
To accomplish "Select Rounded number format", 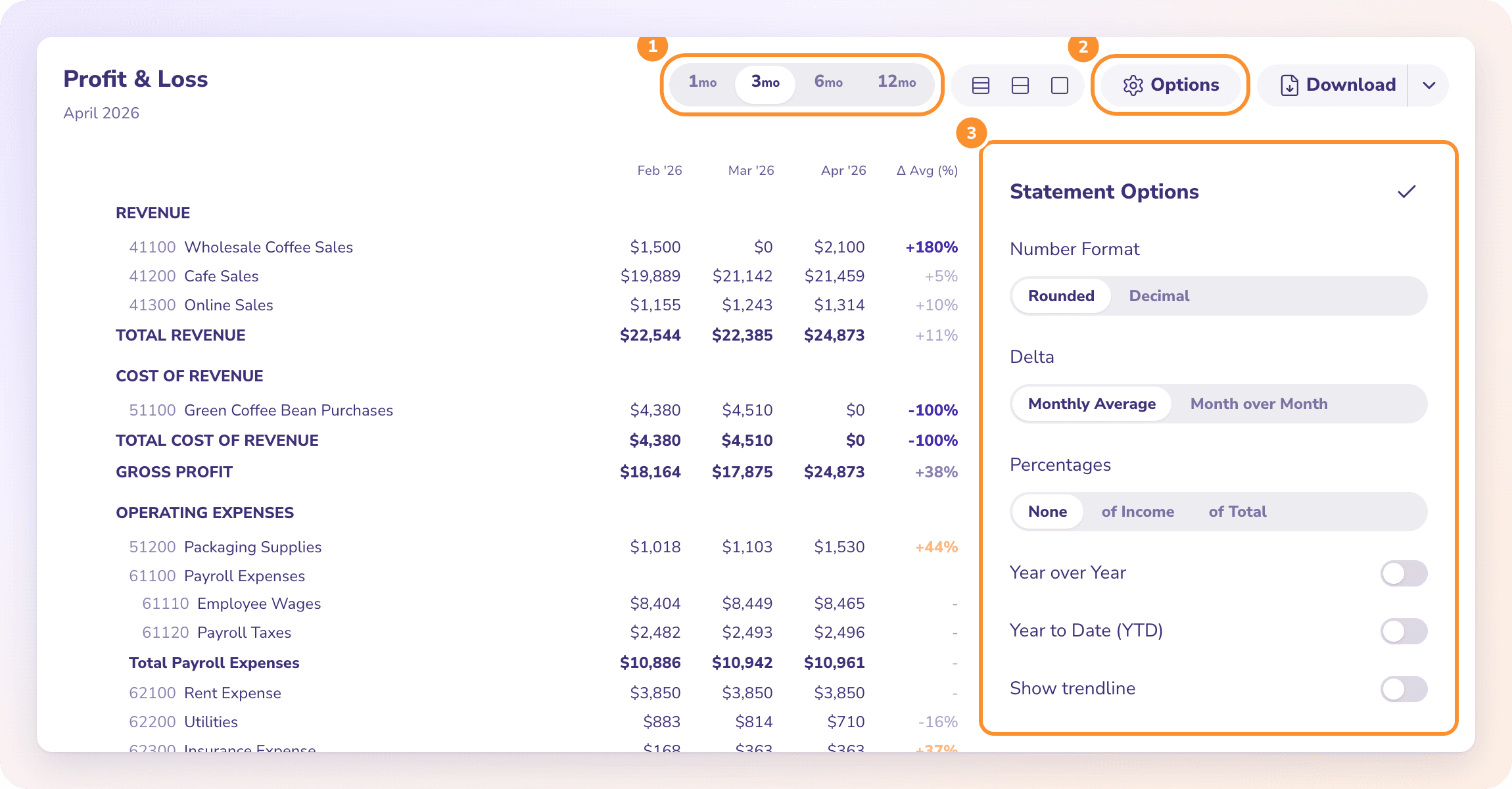I will tap(1061, 296).
